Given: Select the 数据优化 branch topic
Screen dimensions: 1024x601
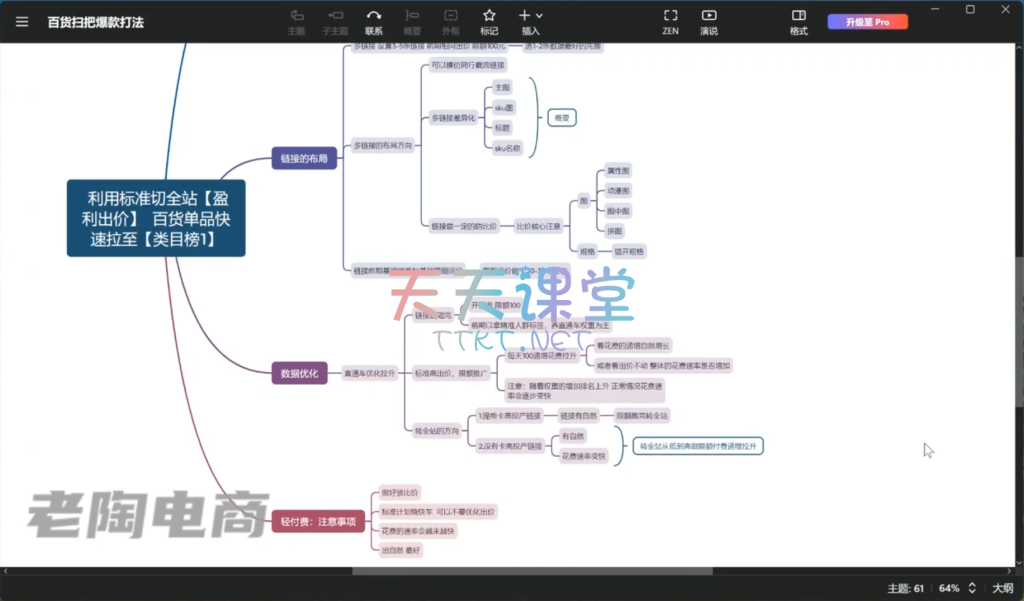Looking at the screenshot, I should 300,373.
